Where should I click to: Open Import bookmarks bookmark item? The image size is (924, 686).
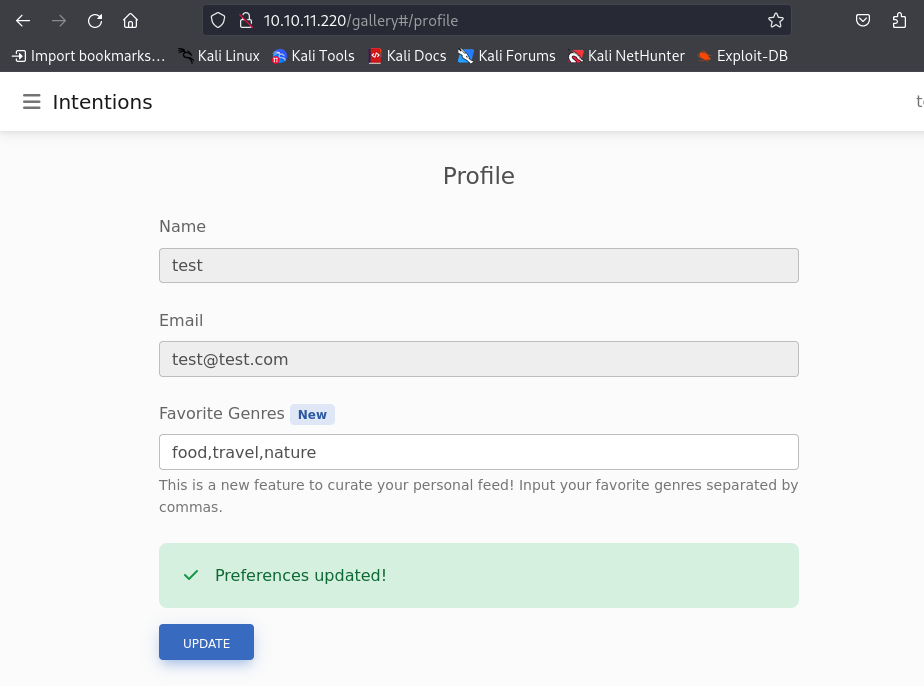88,56
